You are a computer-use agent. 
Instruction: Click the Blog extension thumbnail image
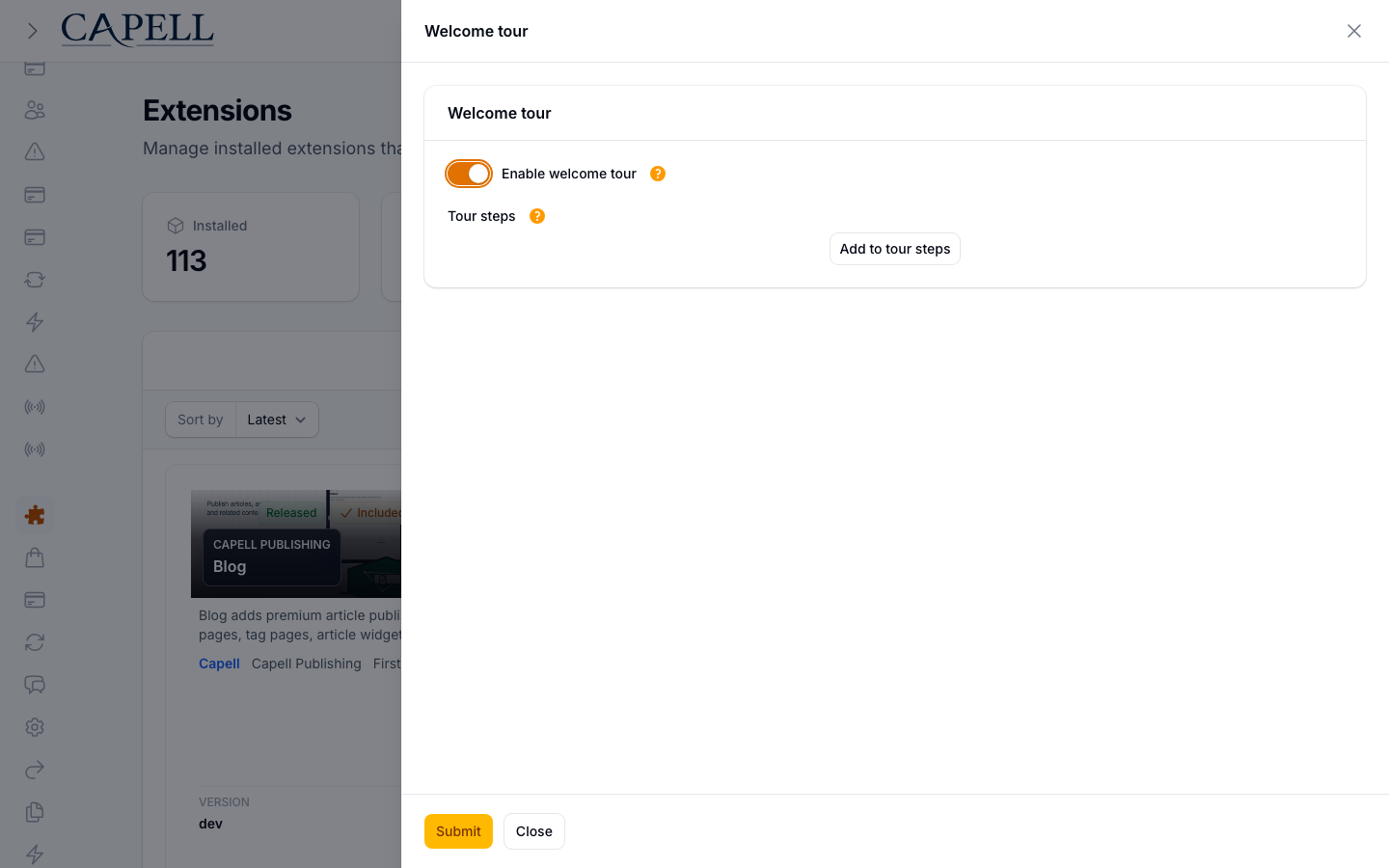(296, 544)
